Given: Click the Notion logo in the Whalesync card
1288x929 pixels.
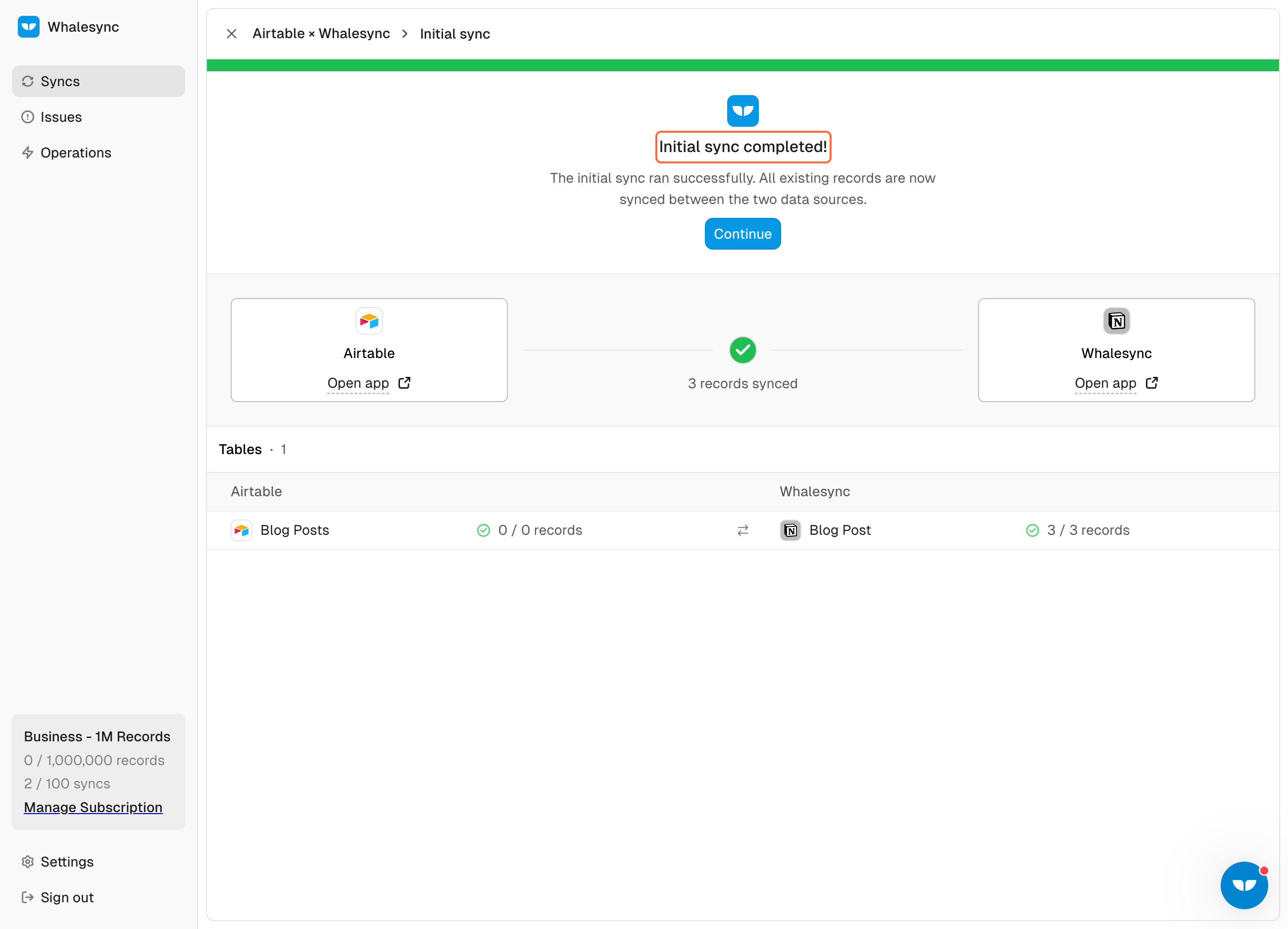Looking at the screenshot, I should tap(1117, 321).
